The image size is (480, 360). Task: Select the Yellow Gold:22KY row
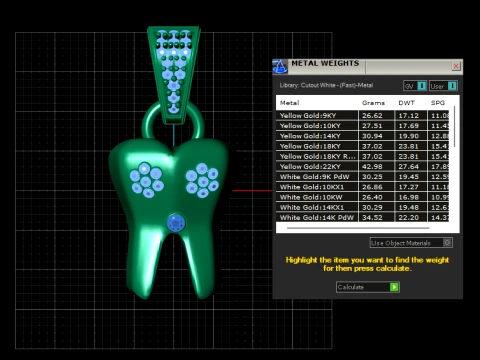(362, 166)
